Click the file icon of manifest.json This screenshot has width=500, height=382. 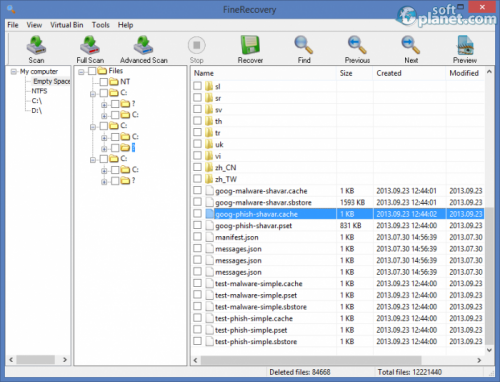click(209, 237)
